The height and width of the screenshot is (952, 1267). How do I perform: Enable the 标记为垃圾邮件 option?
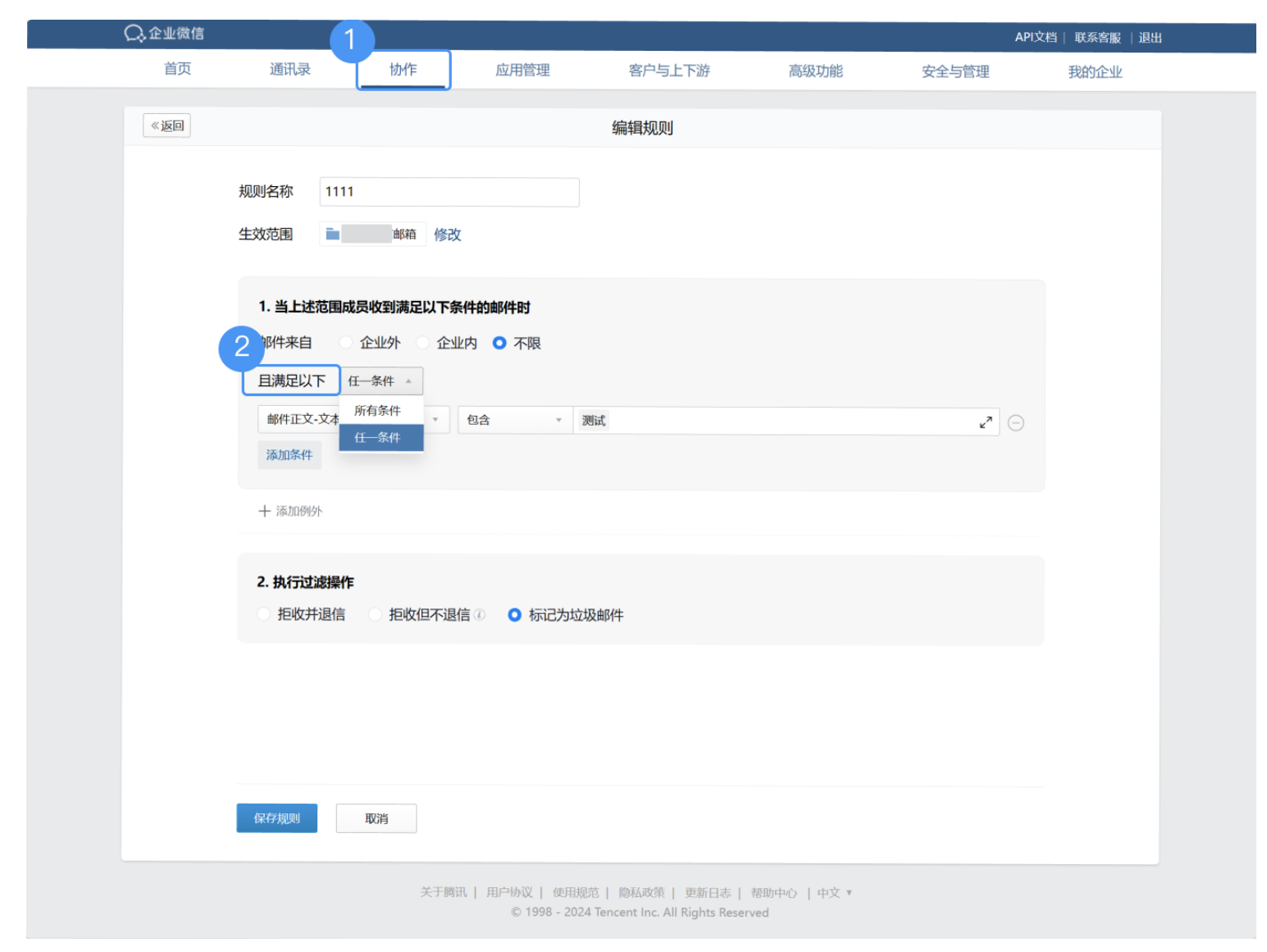click(x=515, y=614)
